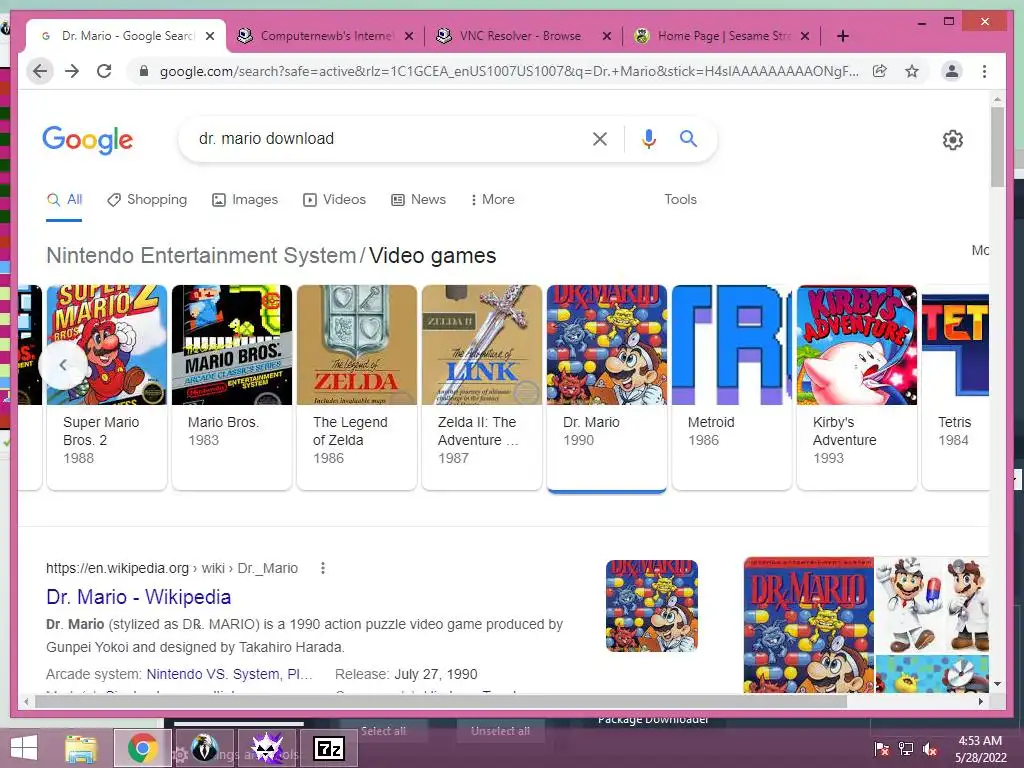Open the Wikipedia result three-dot options
Screen dimensions: 1024x768
(x=323, y=568)
